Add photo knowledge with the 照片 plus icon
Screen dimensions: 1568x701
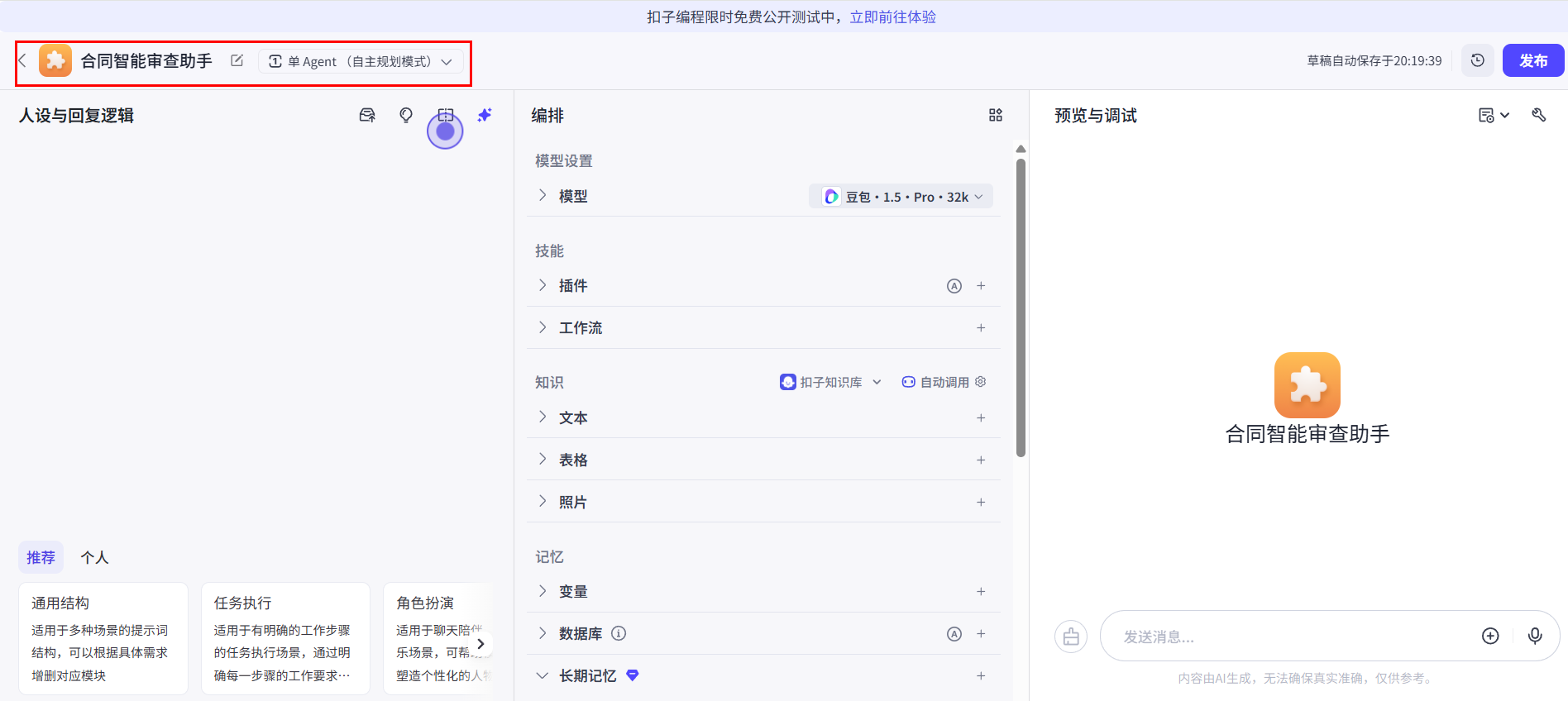click(981, 503)
